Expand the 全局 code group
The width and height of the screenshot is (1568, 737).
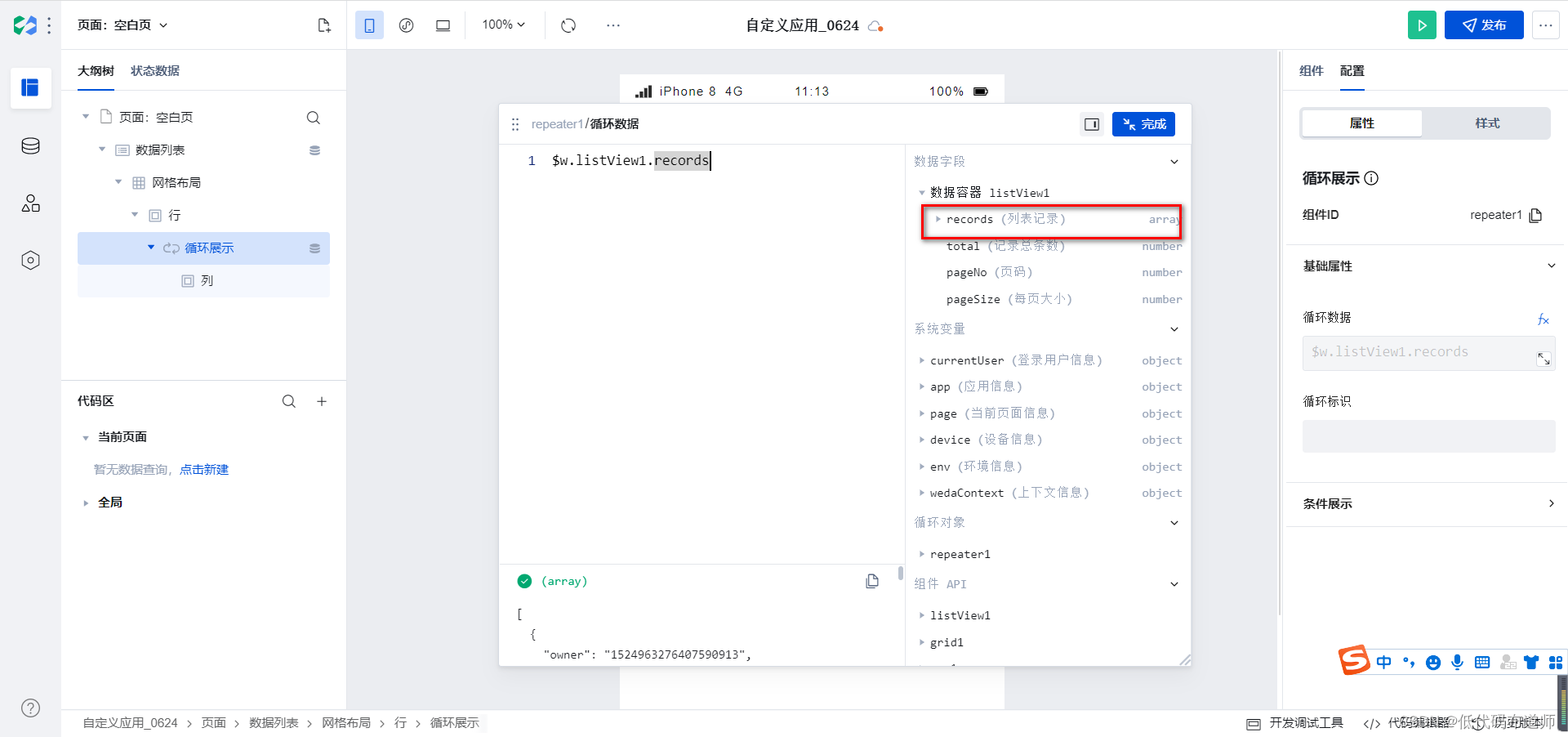[86, 503]
